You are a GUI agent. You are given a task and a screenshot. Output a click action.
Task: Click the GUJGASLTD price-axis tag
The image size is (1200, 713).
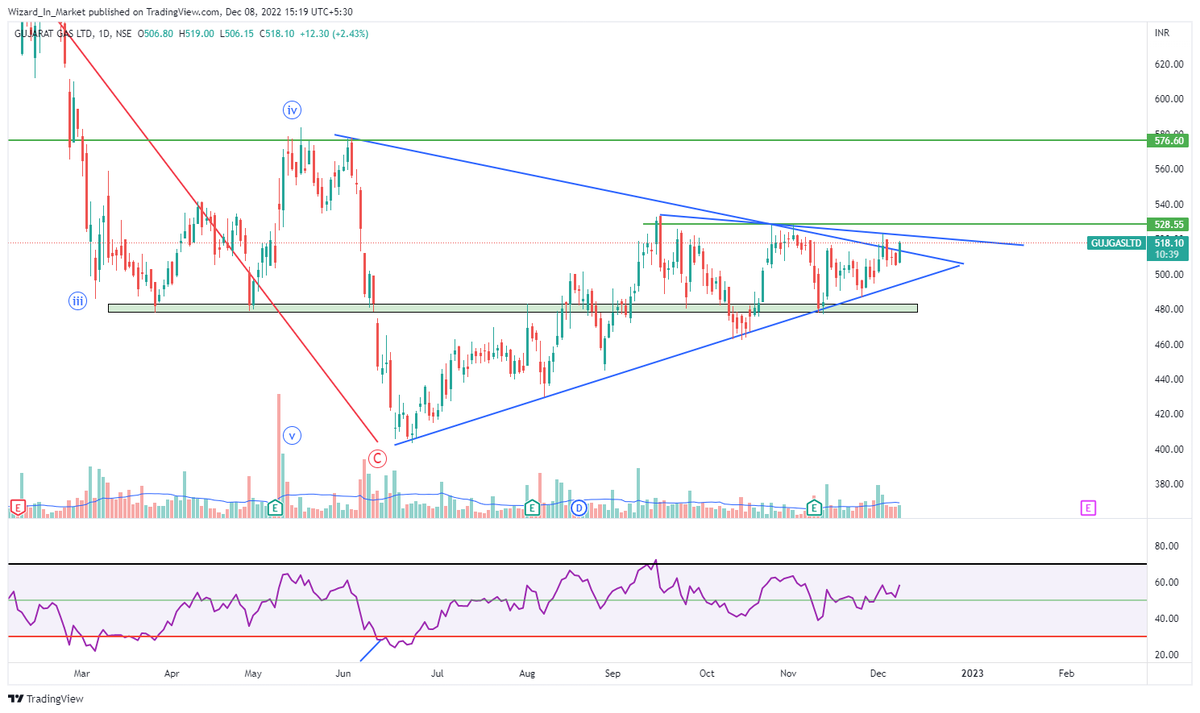pos(1115,243)
